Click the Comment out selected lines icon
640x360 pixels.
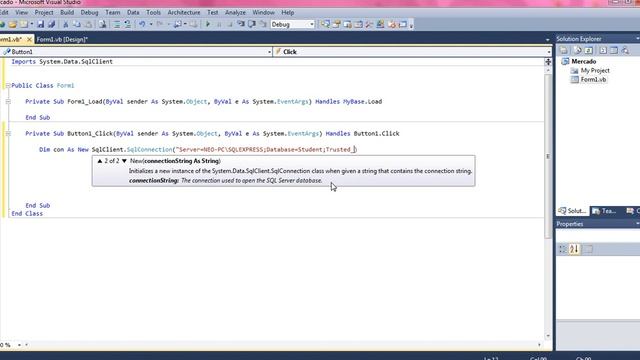tap(117, 24)
